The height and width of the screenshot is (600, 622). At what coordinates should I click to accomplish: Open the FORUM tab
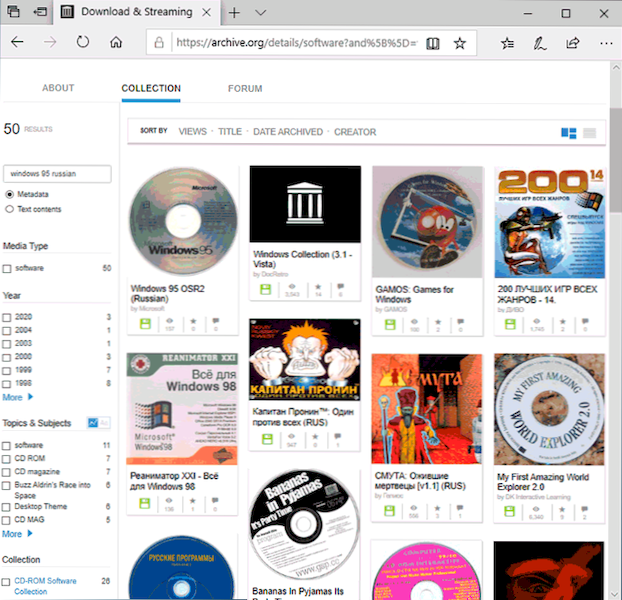245,88
